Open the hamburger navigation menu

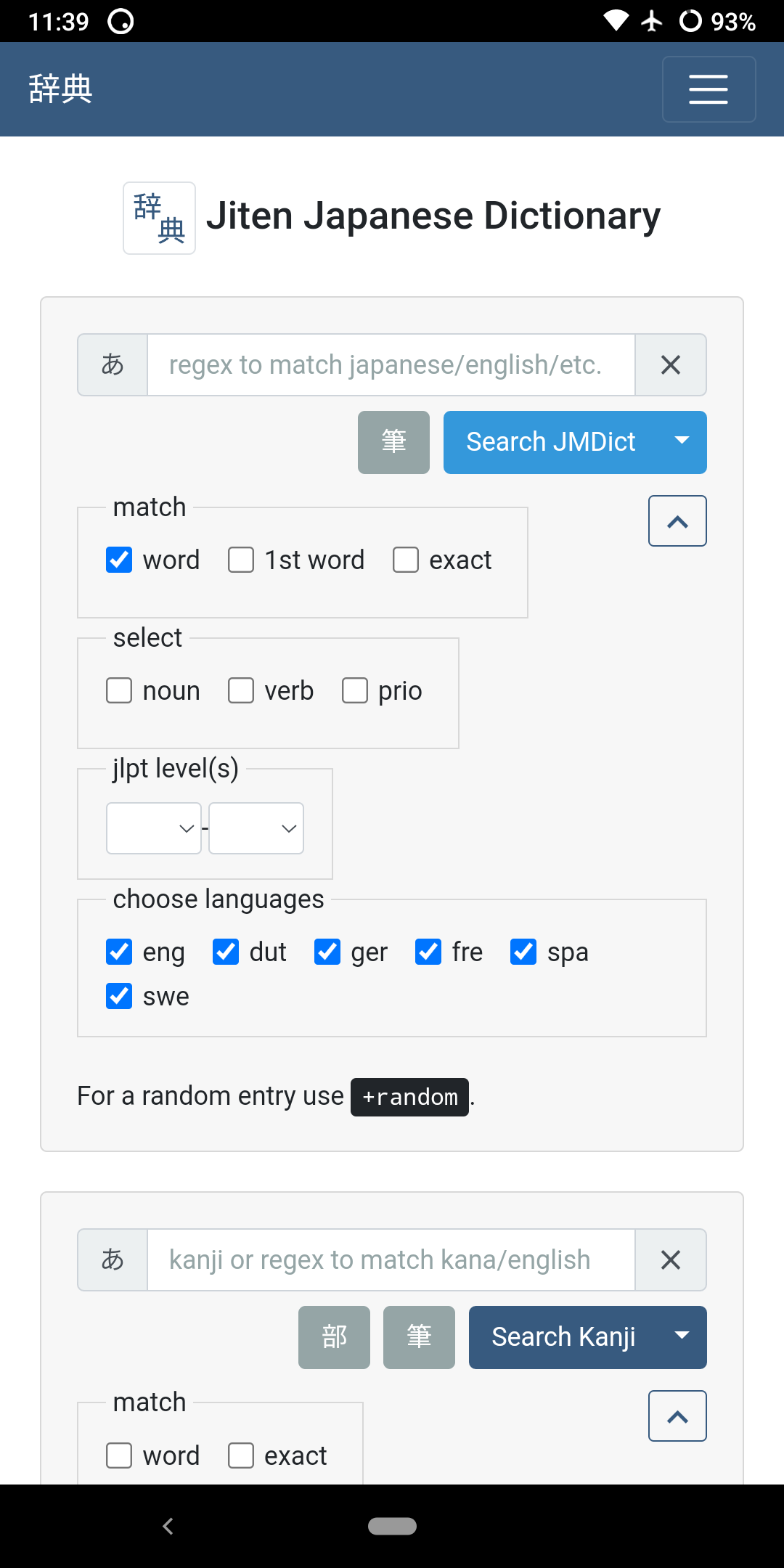point(709,89)
